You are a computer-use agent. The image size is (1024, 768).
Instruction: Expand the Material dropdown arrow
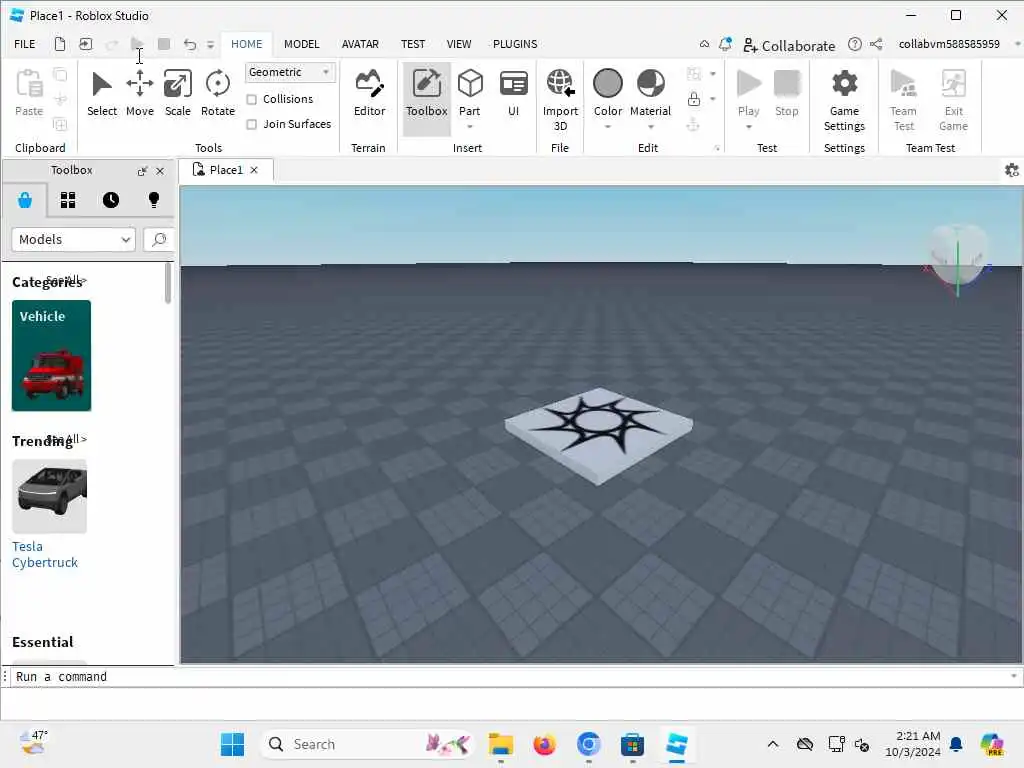click(650, 127)
